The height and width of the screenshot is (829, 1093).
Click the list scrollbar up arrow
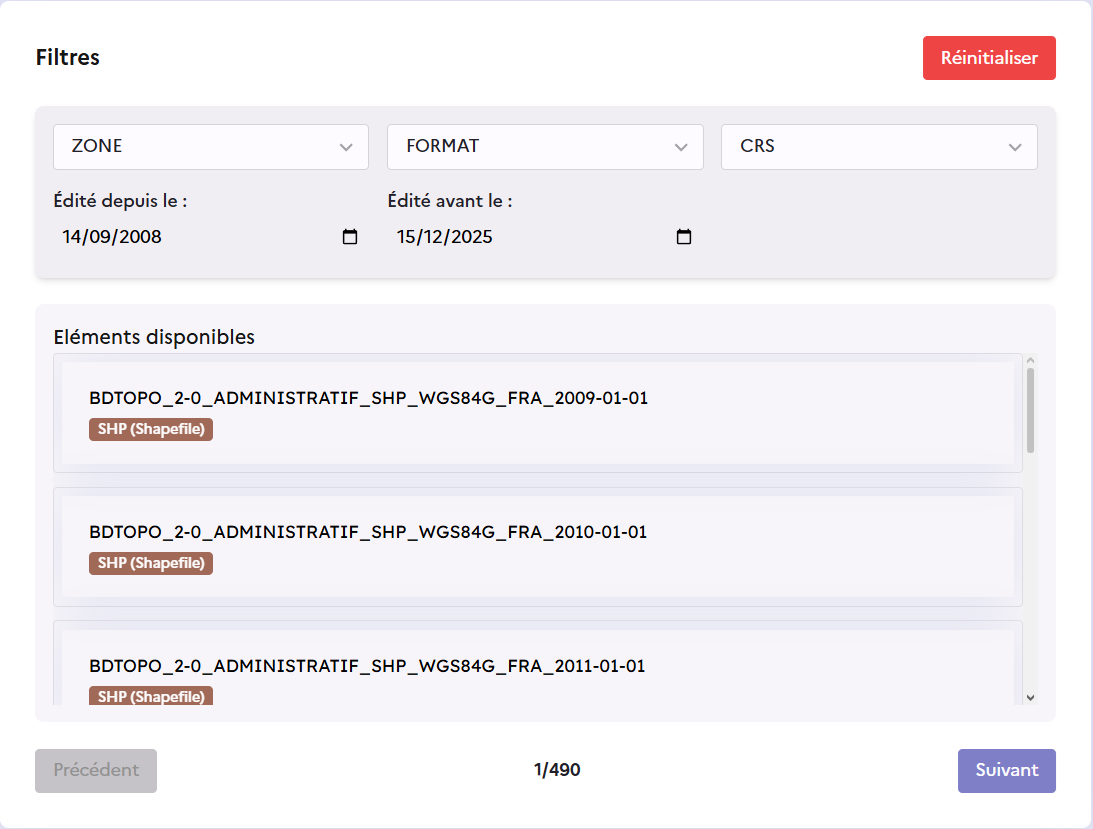(x=1030, y=361)
